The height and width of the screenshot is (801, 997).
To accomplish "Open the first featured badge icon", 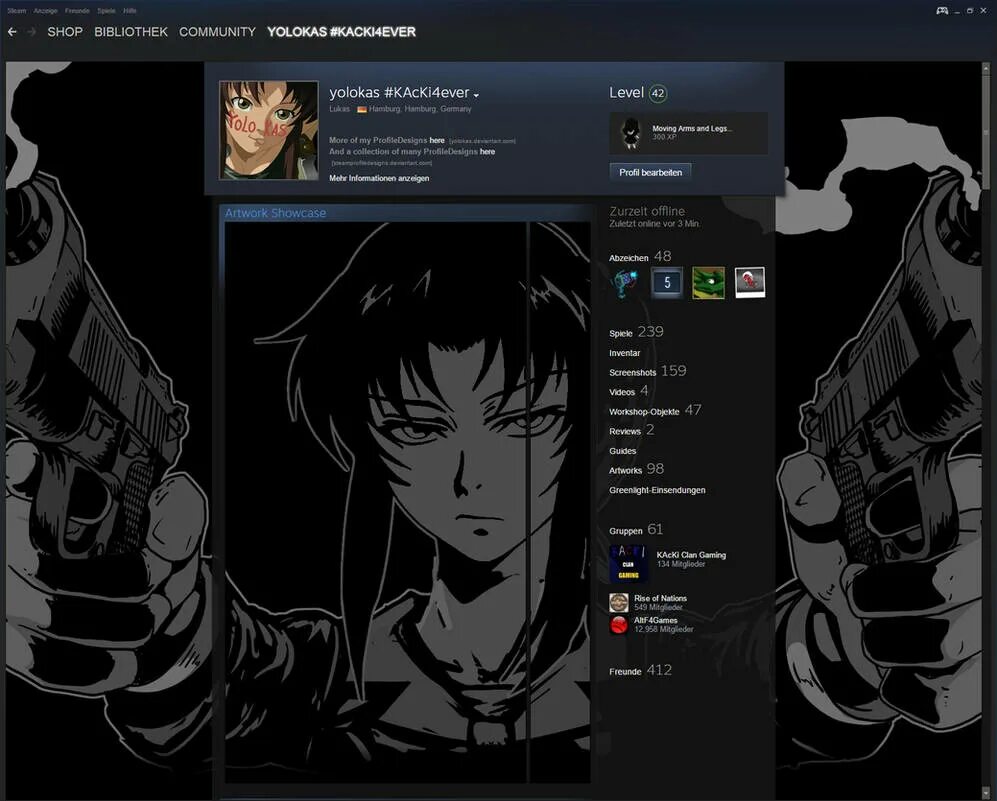I will (626, 283).
